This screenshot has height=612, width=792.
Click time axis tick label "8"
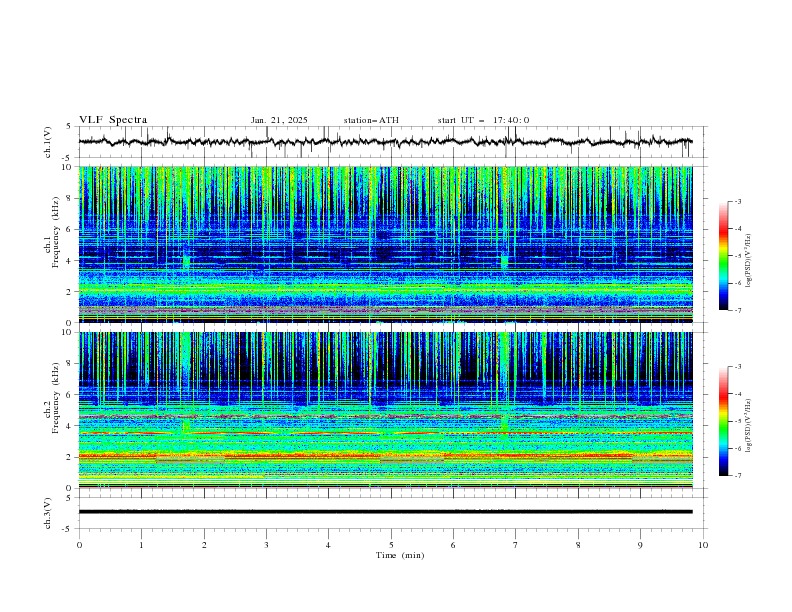(x=578, y=545)
